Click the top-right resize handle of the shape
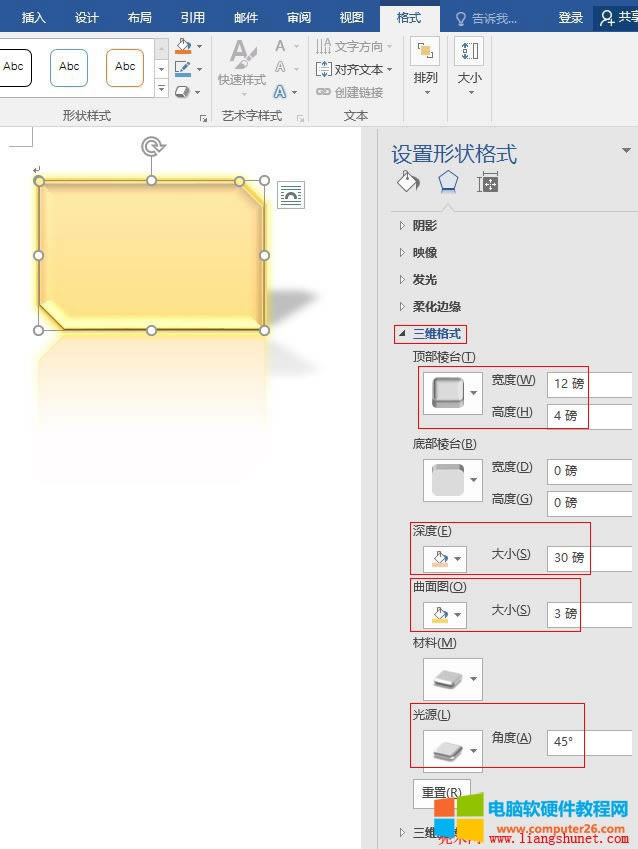Image resolution: width=638 pixels, height=849 pixels. (x=264, y=180)
